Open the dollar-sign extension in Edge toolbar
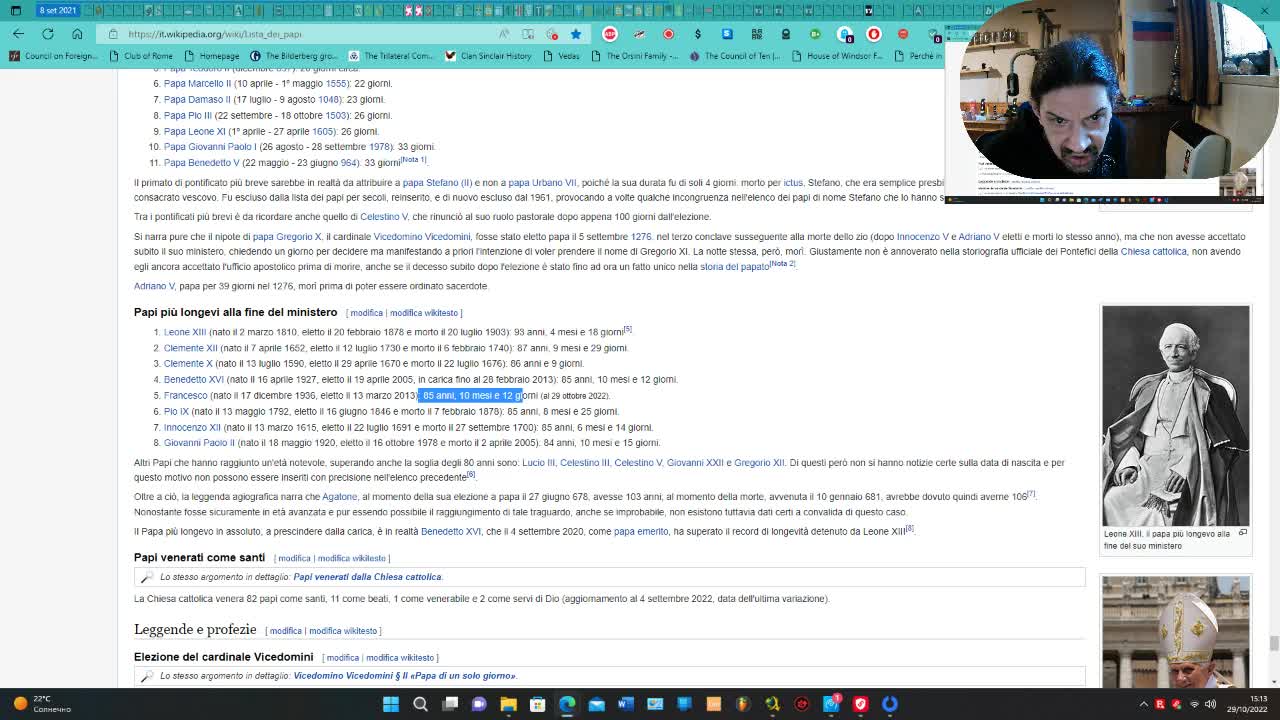This screenshot has height=720, width=1280. pos(698,34)
